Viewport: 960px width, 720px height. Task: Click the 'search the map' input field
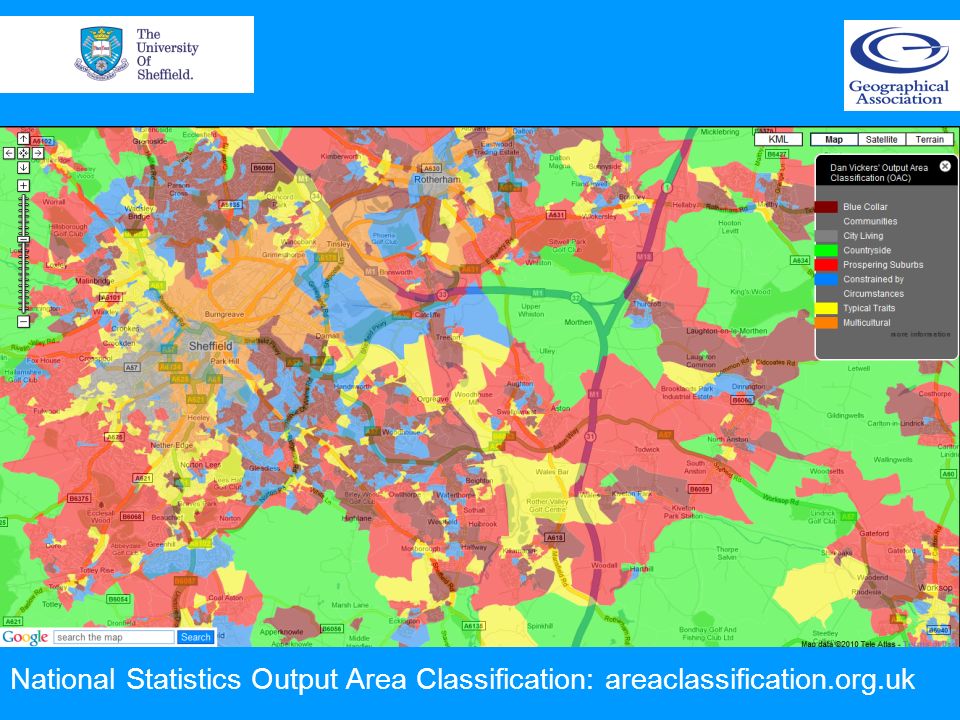pos(114,637)
